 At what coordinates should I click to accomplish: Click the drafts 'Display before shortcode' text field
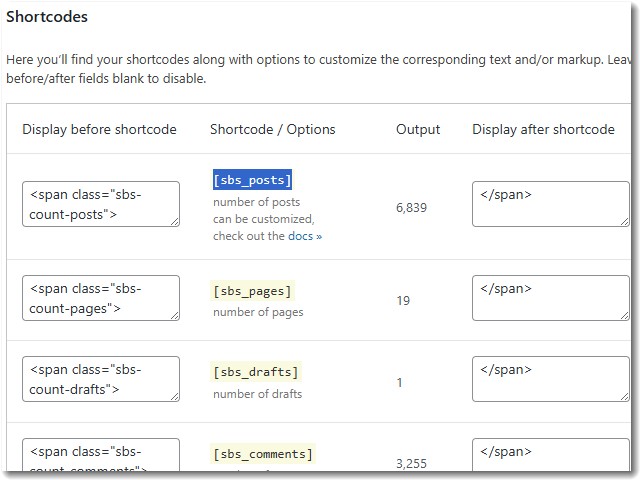(x=100, y=379)
